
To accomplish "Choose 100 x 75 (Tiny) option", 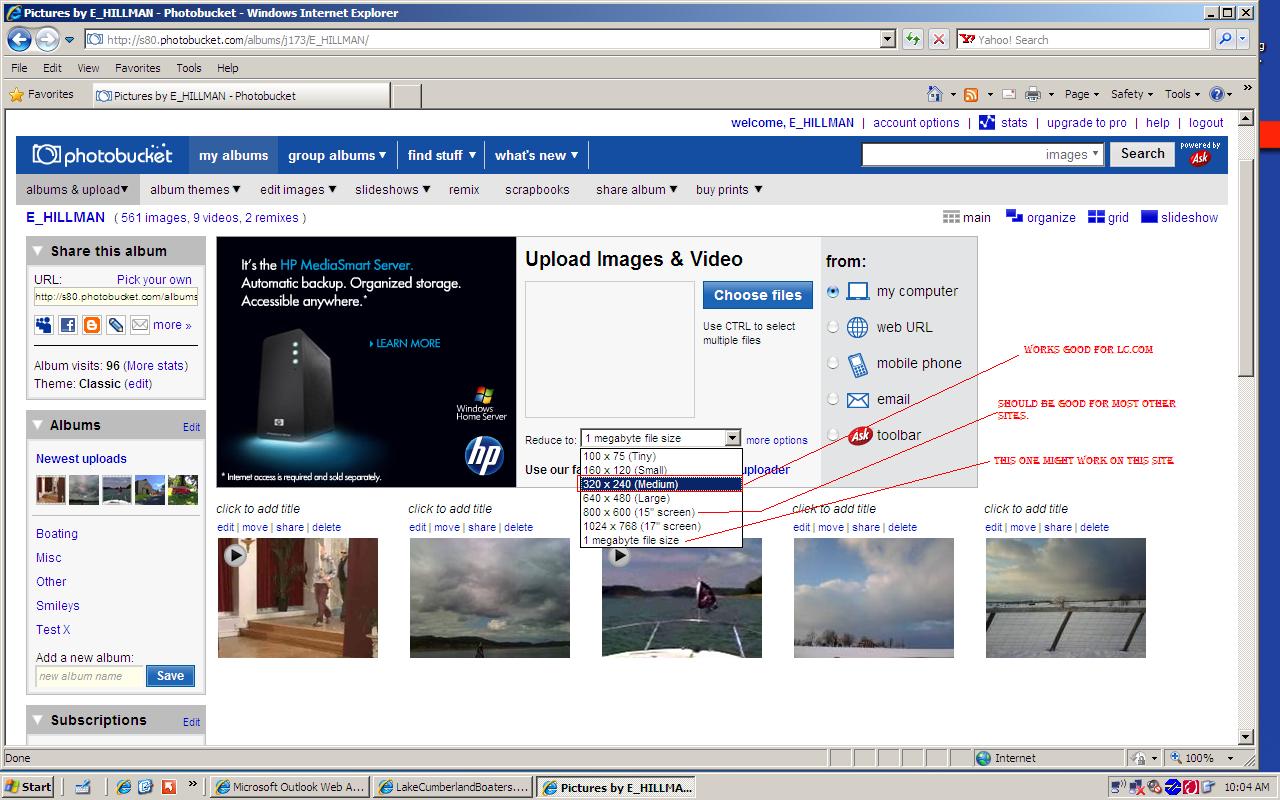I will coord(661,456).
